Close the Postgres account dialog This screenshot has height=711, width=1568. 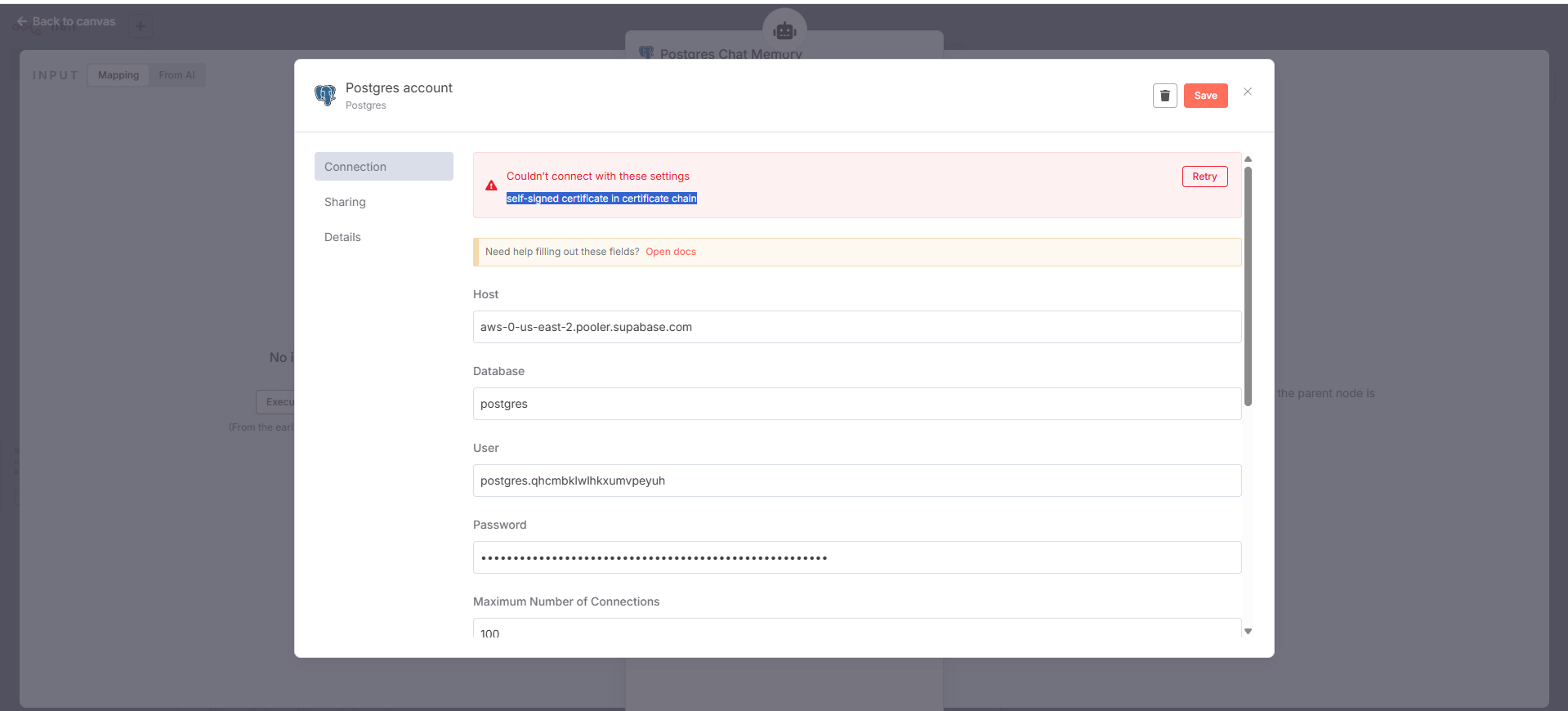1248,92
